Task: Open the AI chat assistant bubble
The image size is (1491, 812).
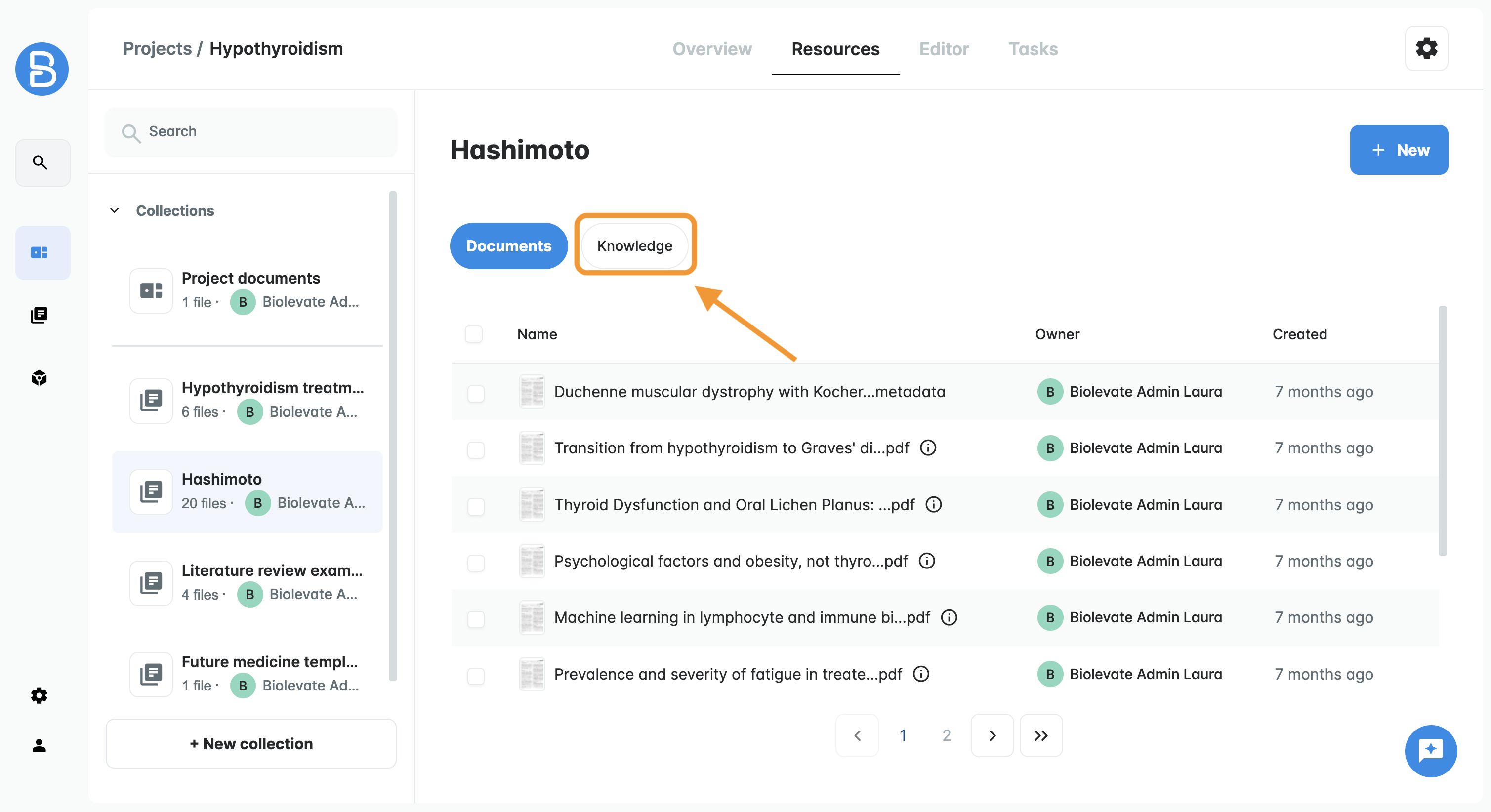Action: click(1430, 750)
